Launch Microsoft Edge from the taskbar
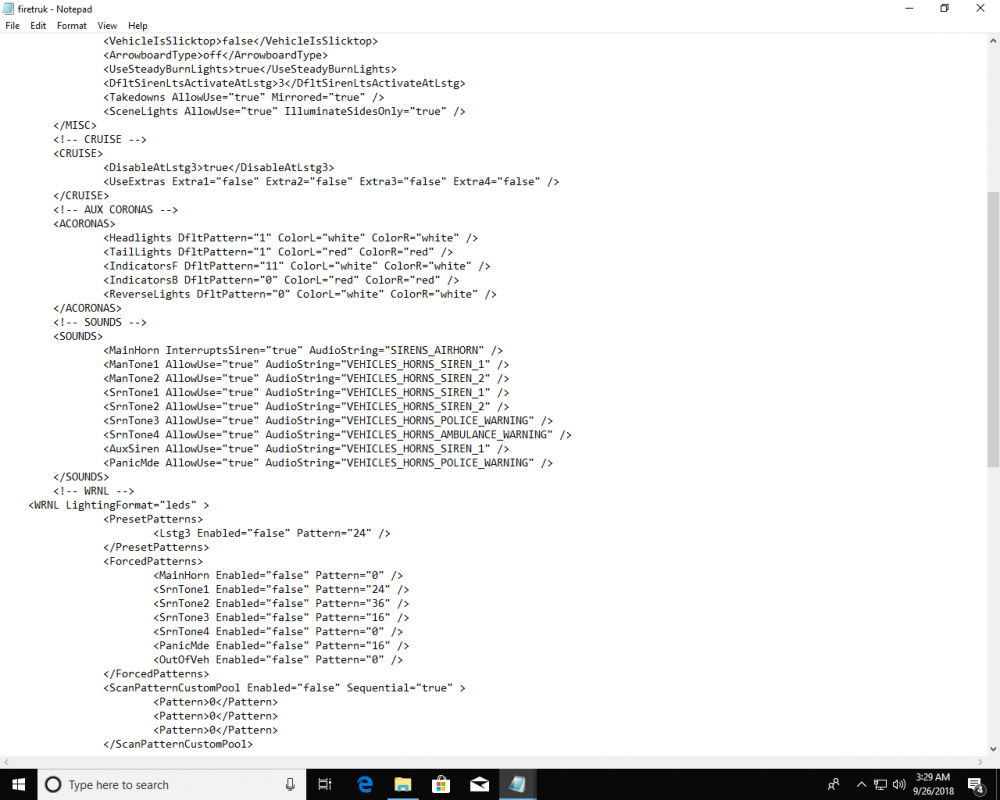The height and width of the screenshot is (800, 1000). tap(365, 784)
